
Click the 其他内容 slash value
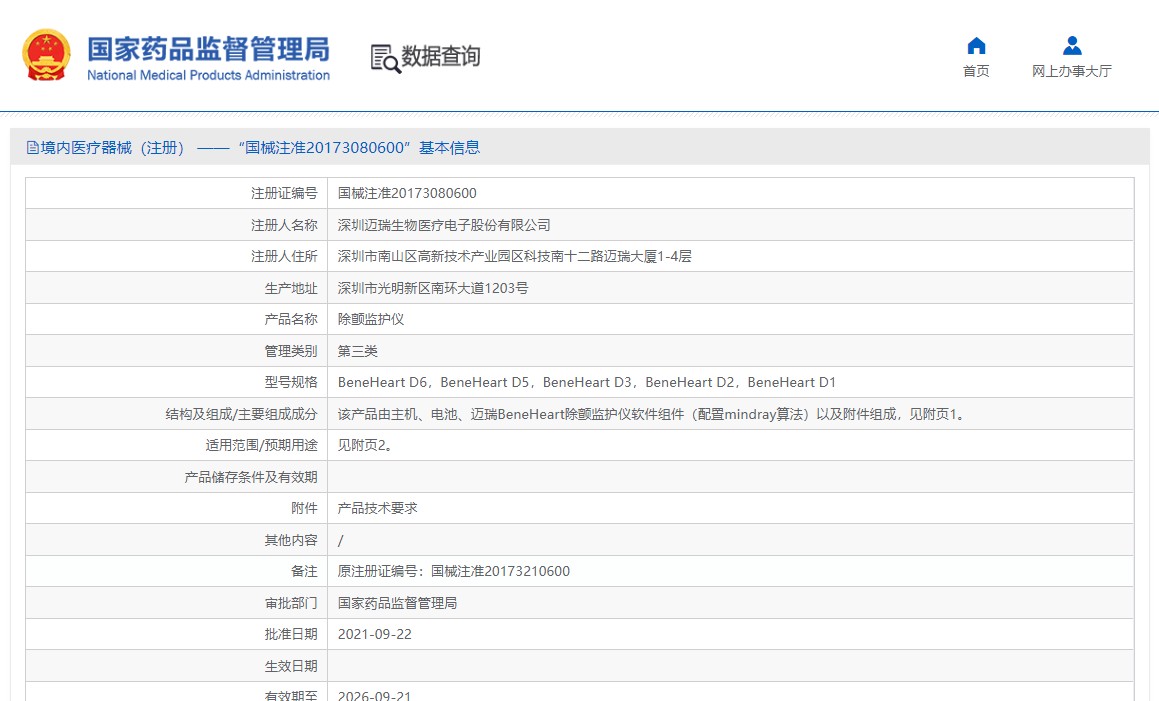341,541
